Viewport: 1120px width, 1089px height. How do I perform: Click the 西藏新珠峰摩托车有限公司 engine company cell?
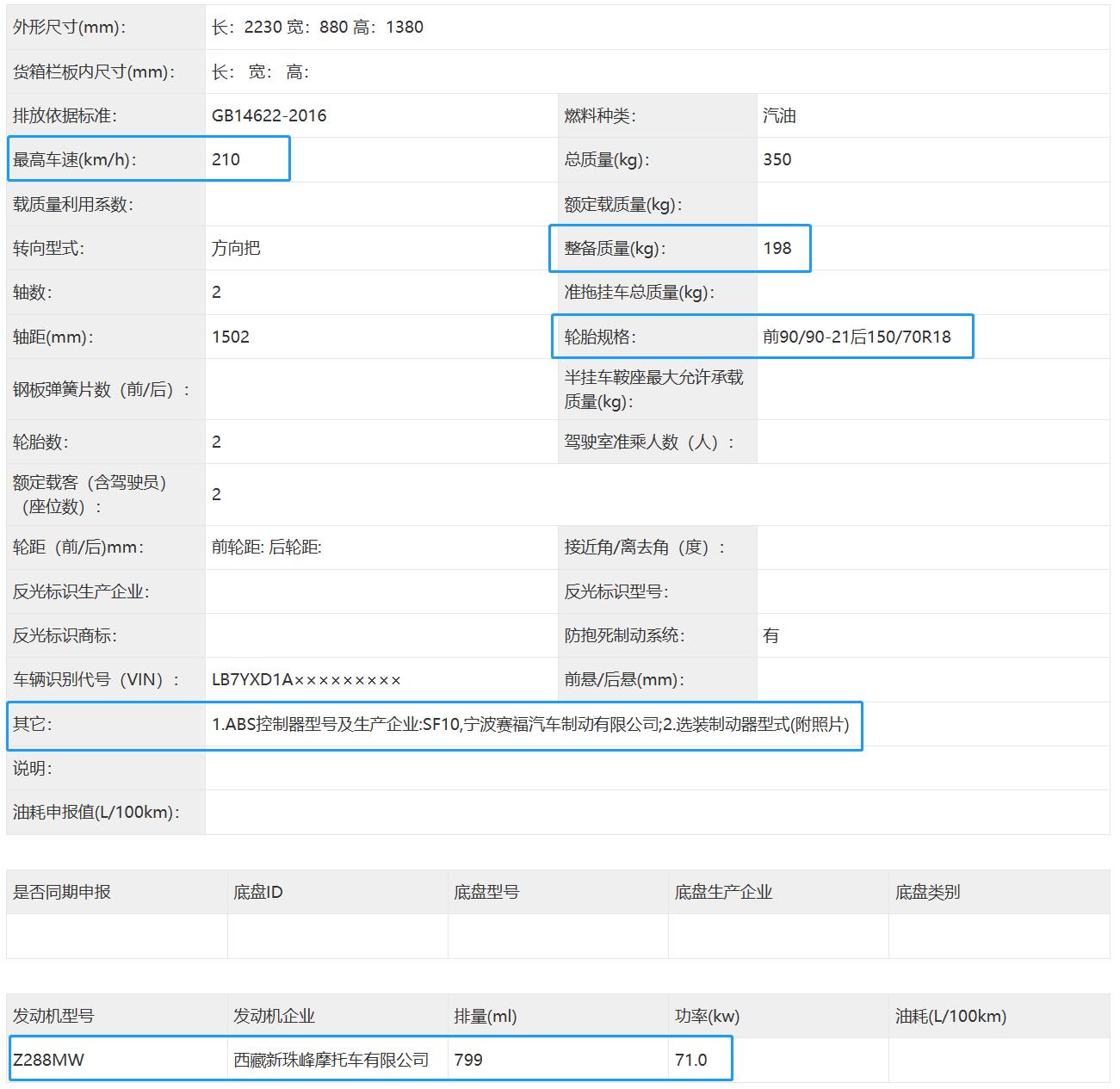330,1060
